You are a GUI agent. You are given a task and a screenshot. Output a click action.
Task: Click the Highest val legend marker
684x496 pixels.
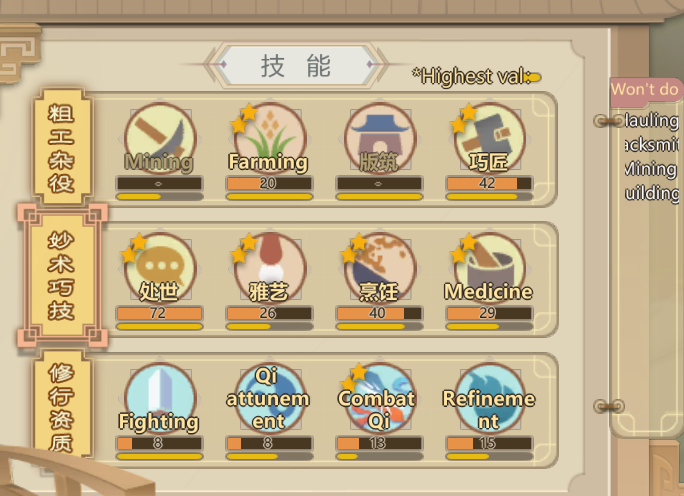pyautogui.click(x=534, y=77)
